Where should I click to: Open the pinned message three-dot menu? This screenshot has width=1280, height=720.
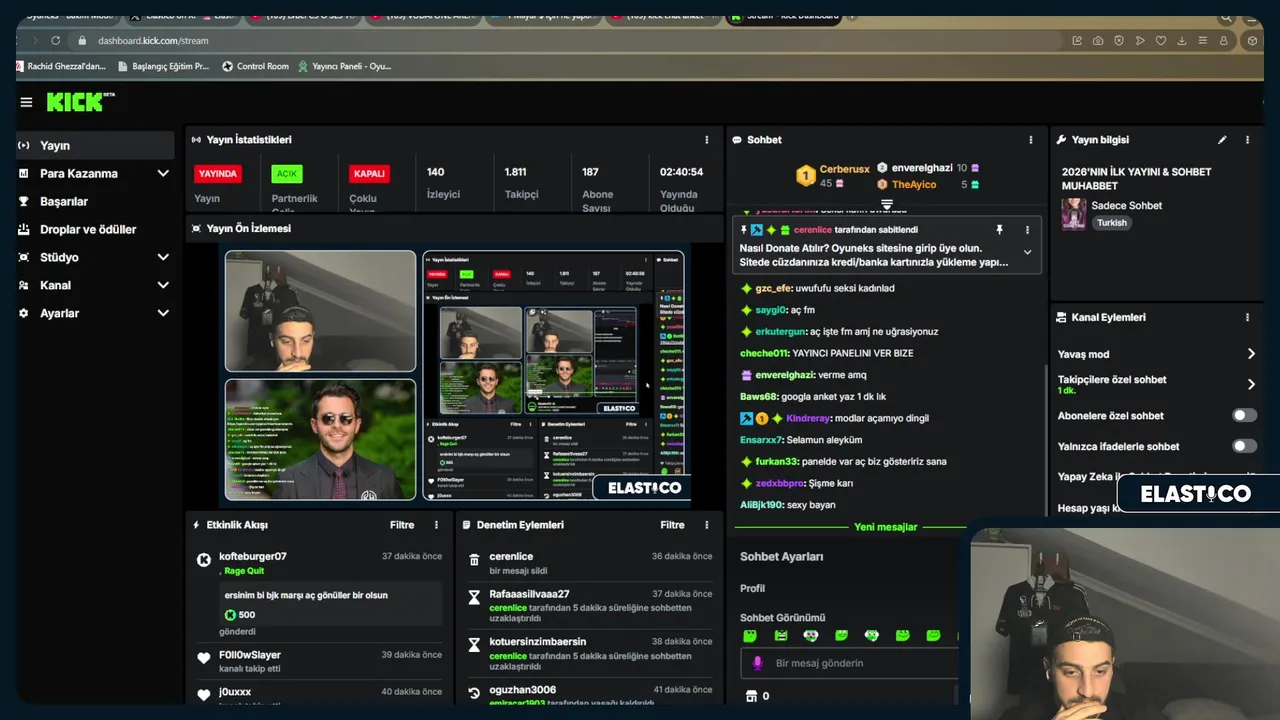1027,230
